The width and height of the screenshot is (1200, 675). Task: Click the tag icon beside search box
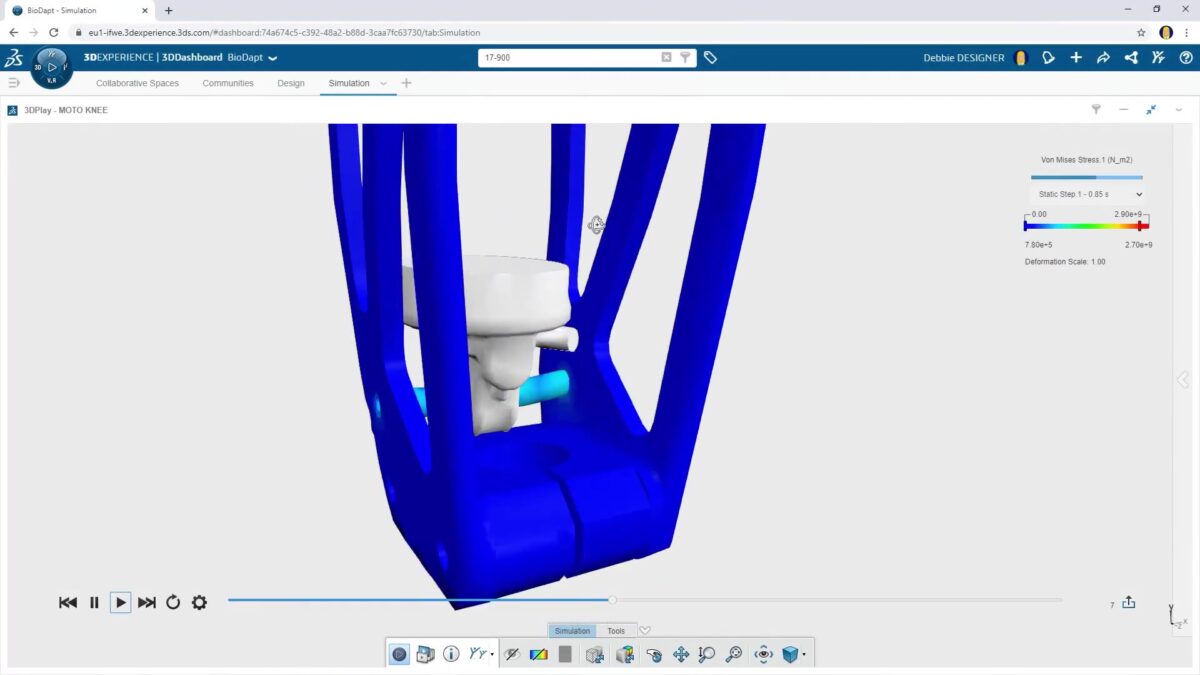[710, 58]
